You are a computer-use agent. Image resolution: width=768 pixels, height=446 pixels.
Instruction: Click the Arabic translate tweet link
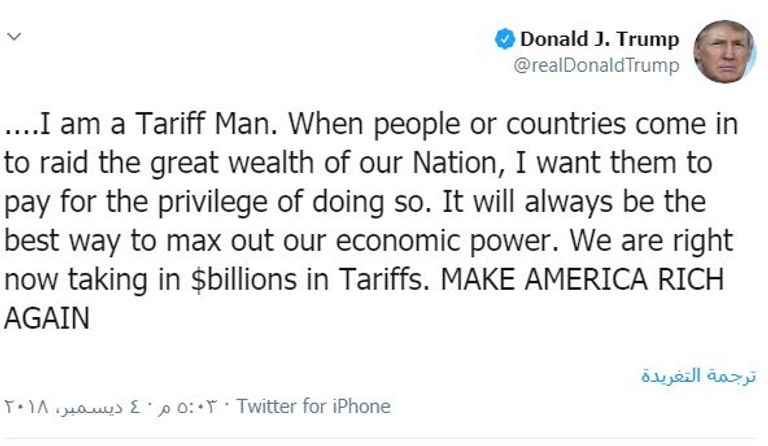tap(698, 376)
